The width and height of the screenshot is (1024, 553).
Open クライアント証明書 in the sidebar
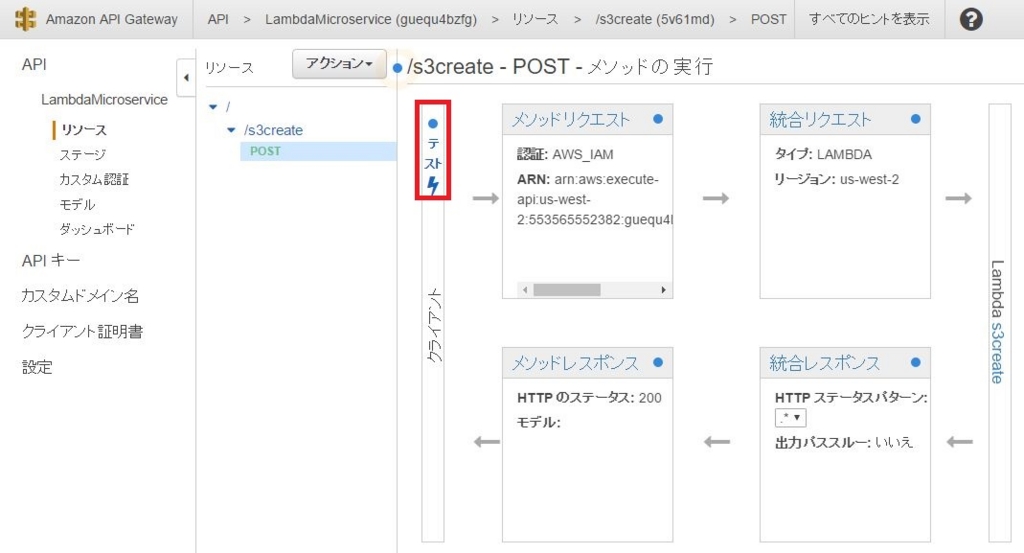pyautogui.click(x=82, y=332)
